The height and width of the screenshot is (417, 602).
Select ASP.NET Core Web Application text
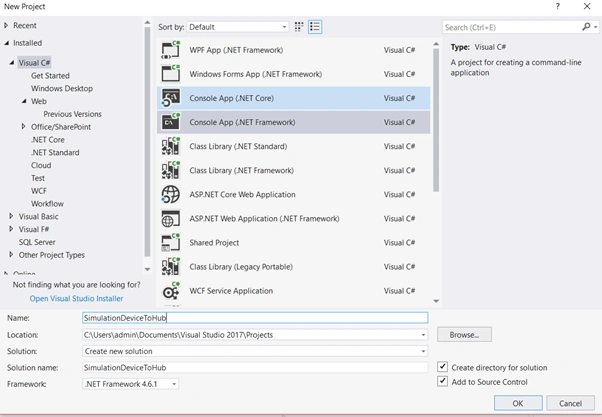[242, 194]
